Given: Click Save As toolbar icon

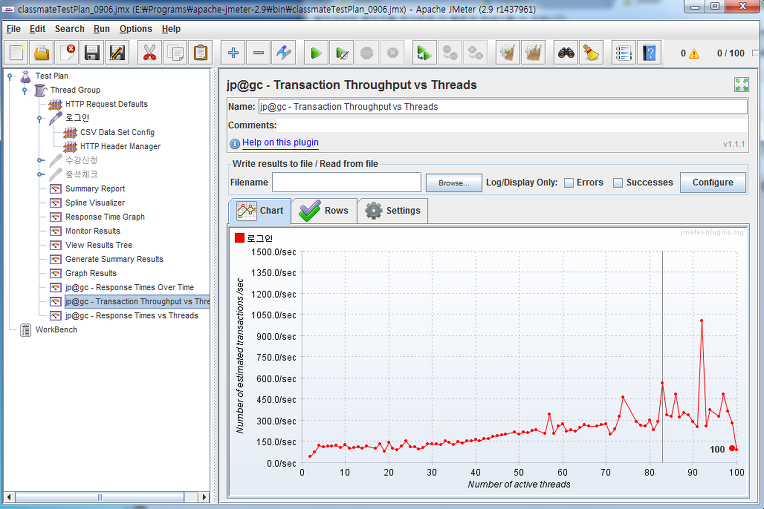Looking at the screenshot, I should 117,53.
